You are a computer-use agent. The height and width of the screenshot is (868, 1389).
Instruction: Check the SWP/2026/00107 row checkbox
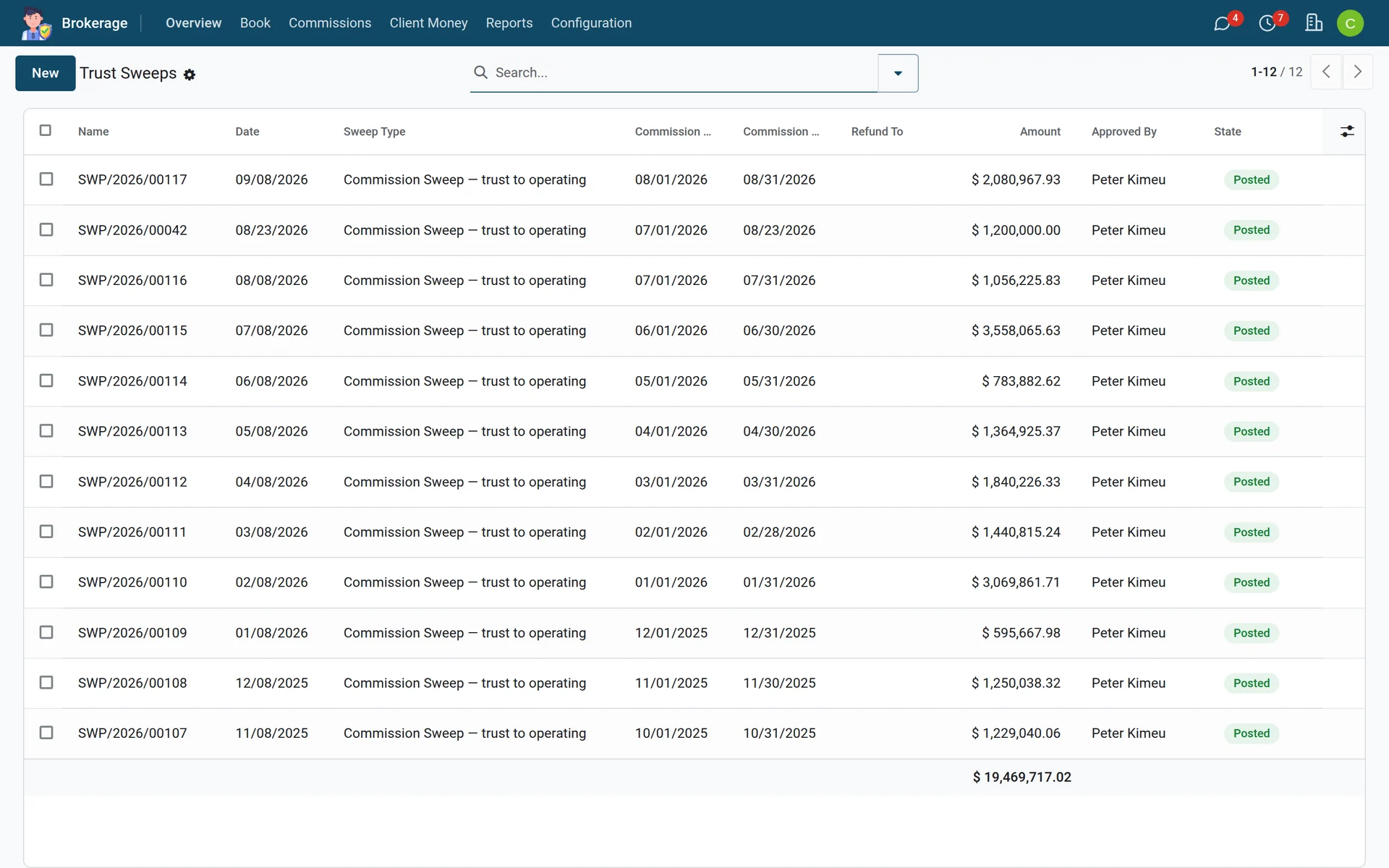(x=46, y=733)
